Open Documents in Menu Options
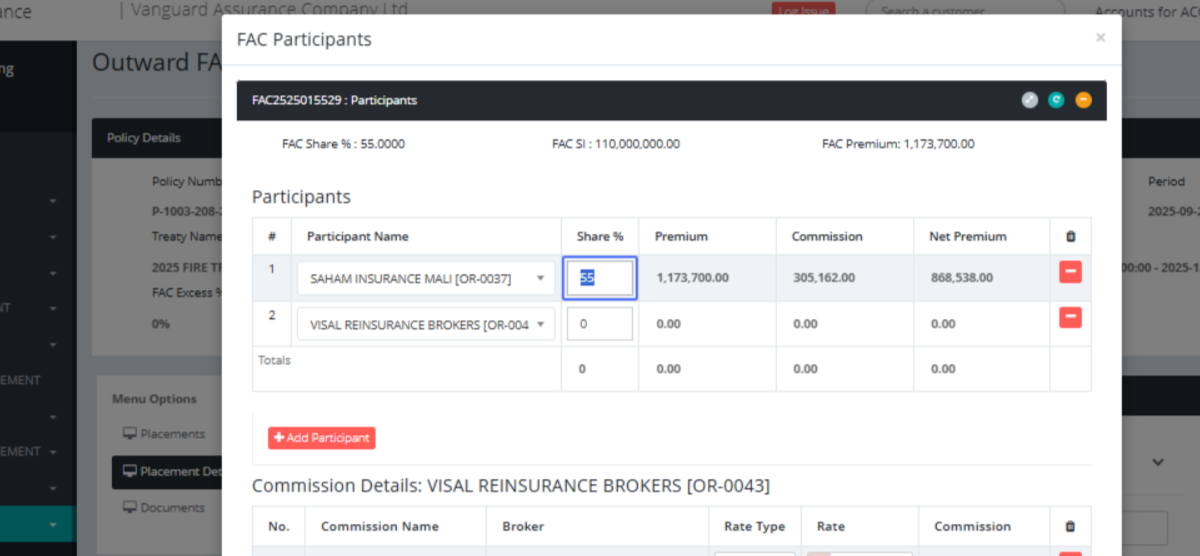 171,508
